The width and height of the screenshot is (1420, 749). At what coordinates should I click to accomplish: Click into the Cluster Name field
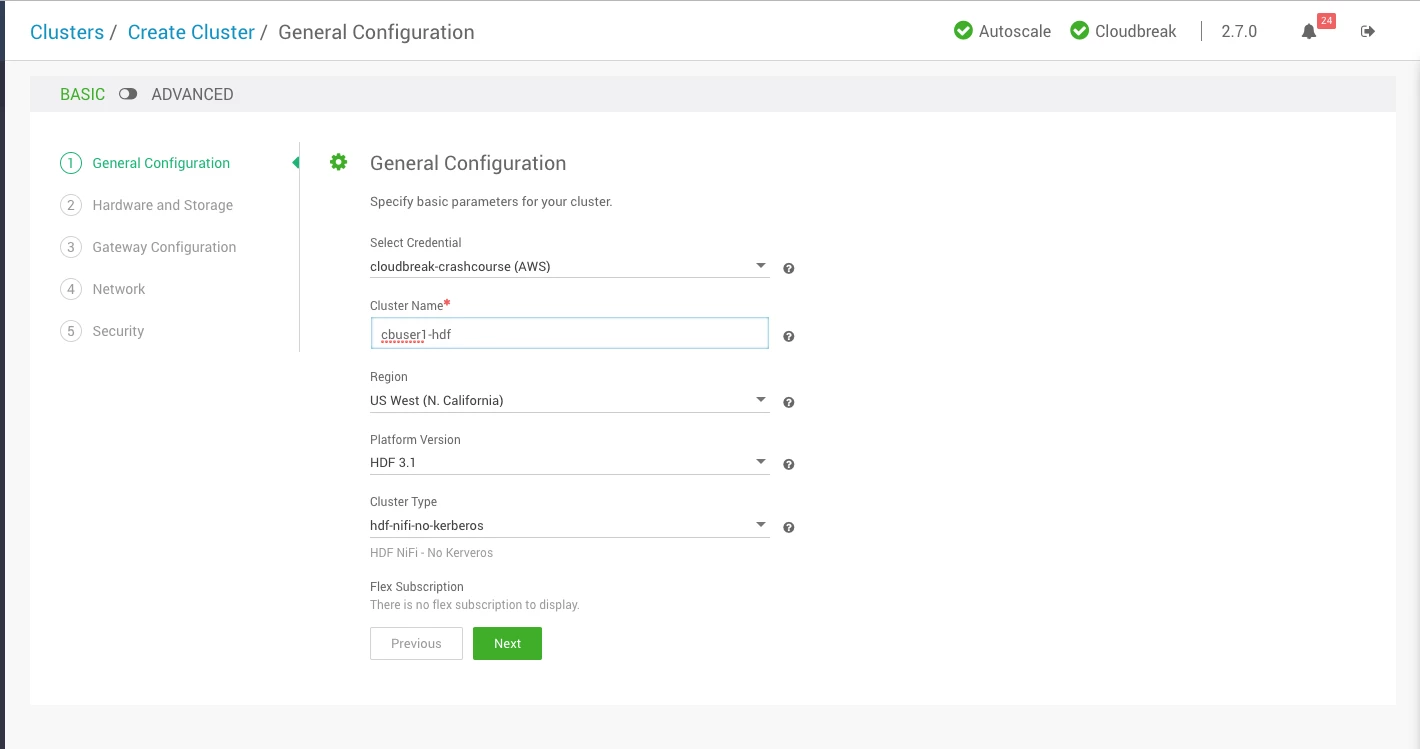point(569,333)
